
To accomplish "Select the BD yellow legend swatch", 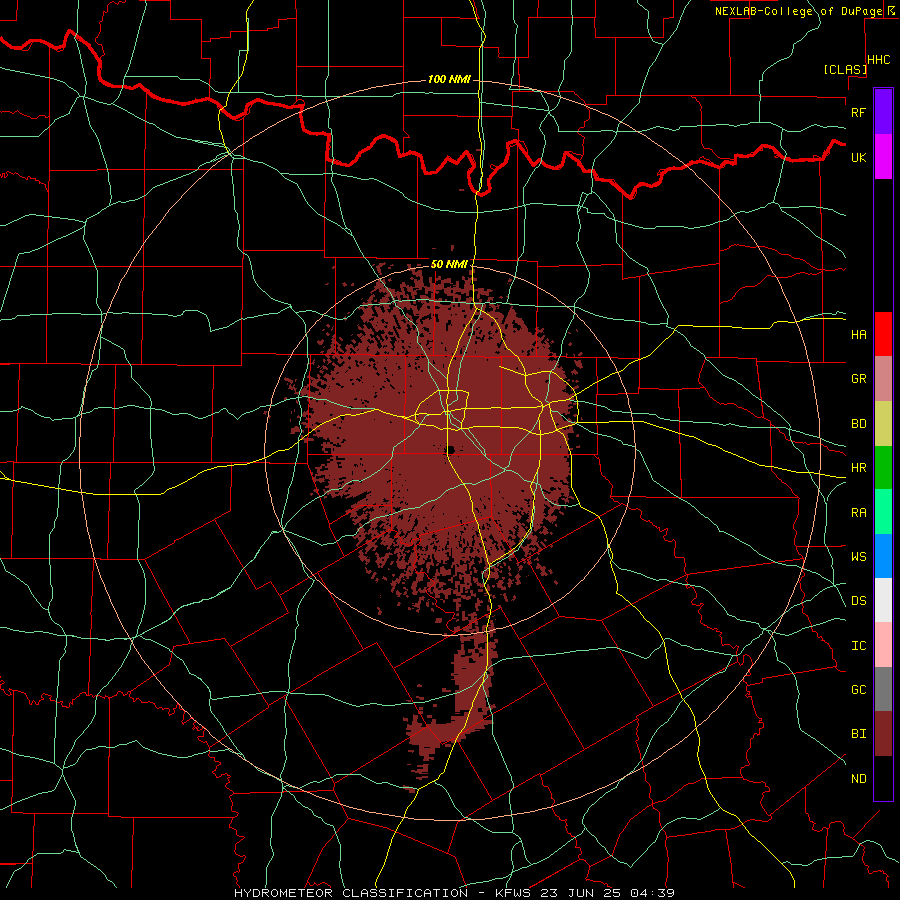I will 883,424.
